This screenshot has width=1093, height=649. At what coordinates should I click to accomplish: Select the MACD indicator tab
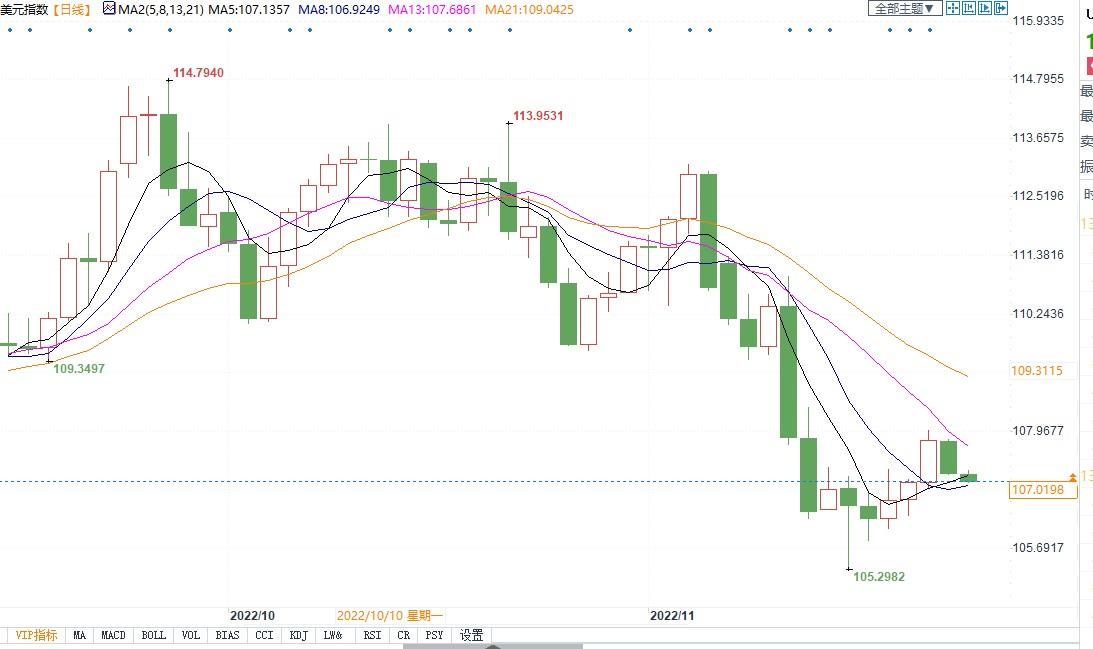pos(114,635)
